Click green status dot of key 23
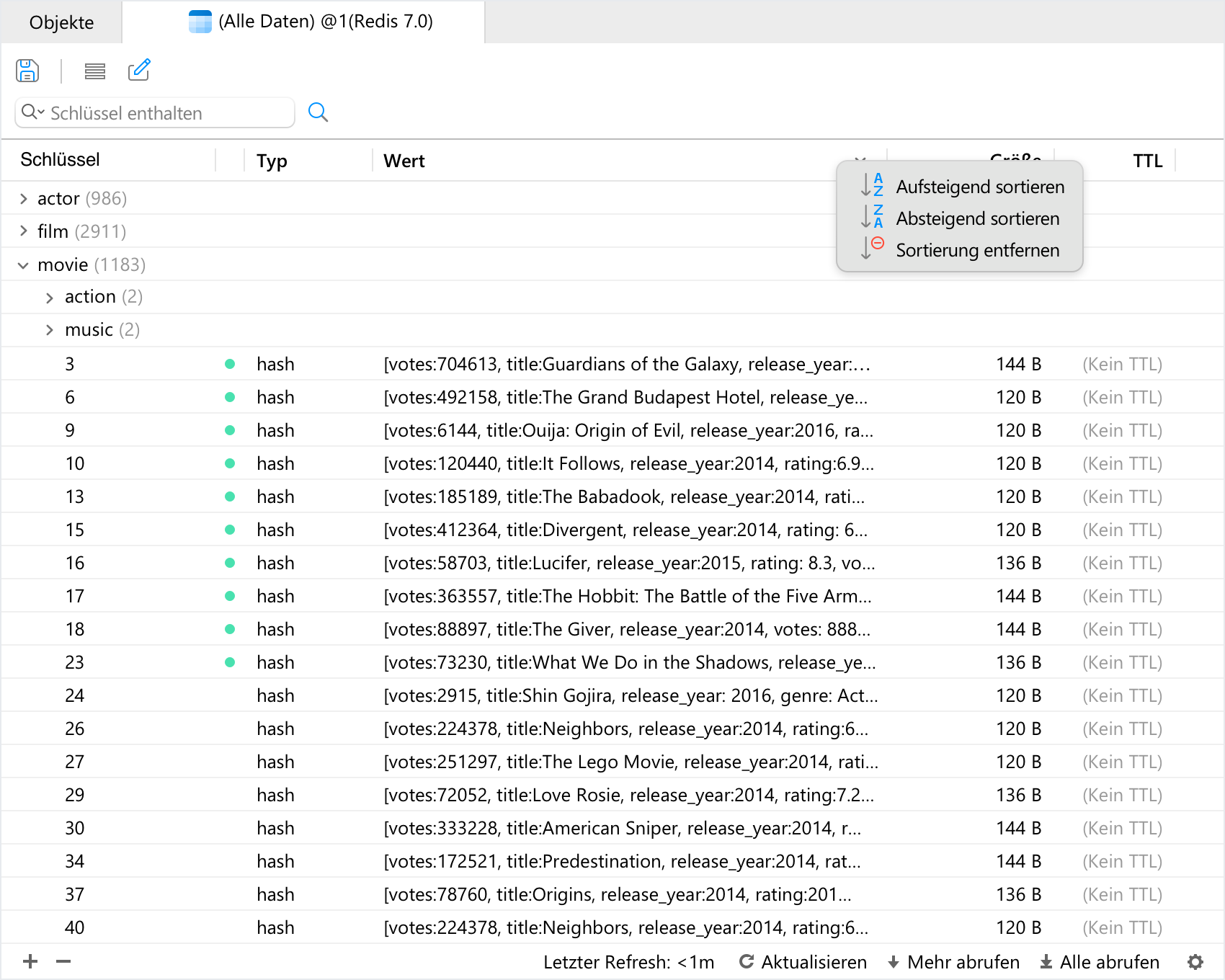This screenshot has width=1225, height=980. point(230,662)
